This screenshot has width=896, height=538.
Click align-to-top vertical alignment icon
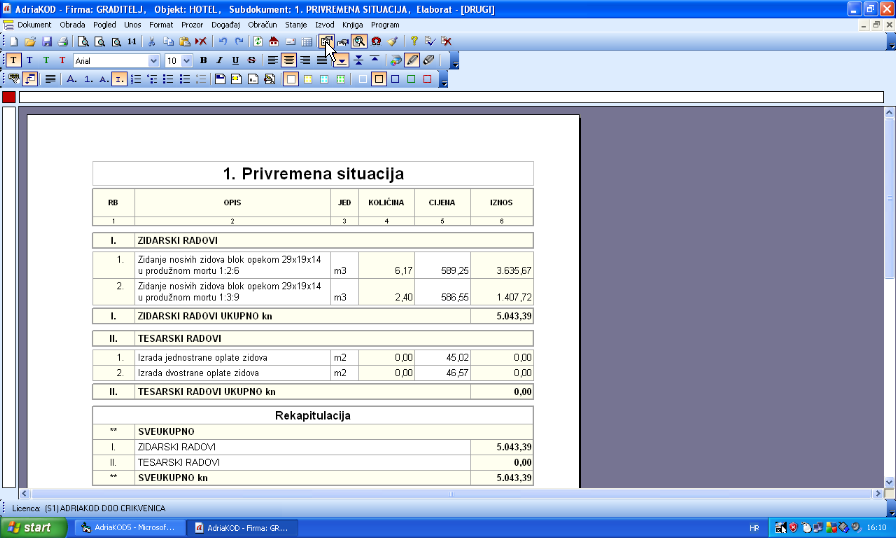pyautogui.click(x=374, y=60)
